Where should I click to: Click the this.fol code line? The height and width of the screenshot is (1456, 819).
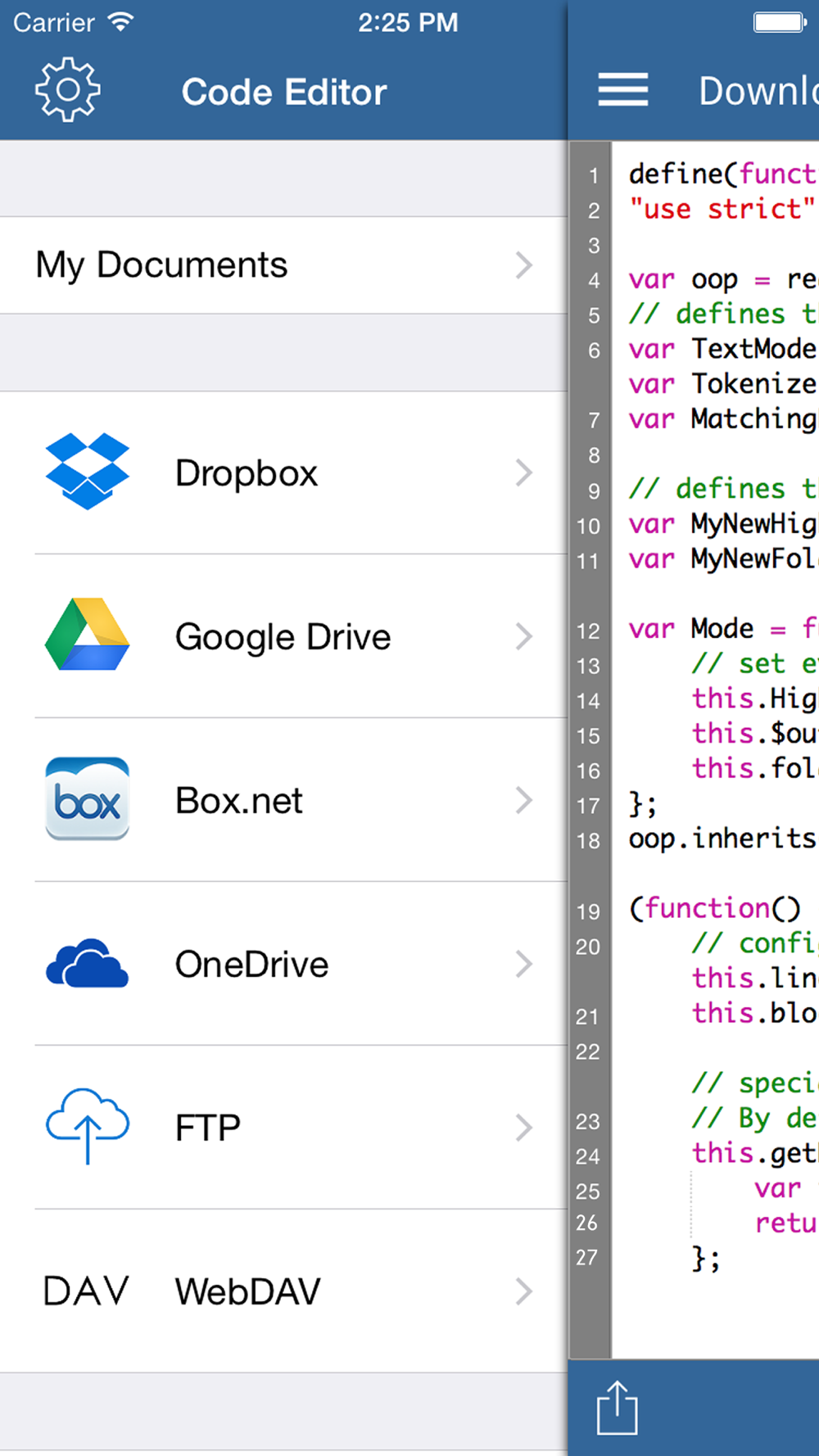755,768
